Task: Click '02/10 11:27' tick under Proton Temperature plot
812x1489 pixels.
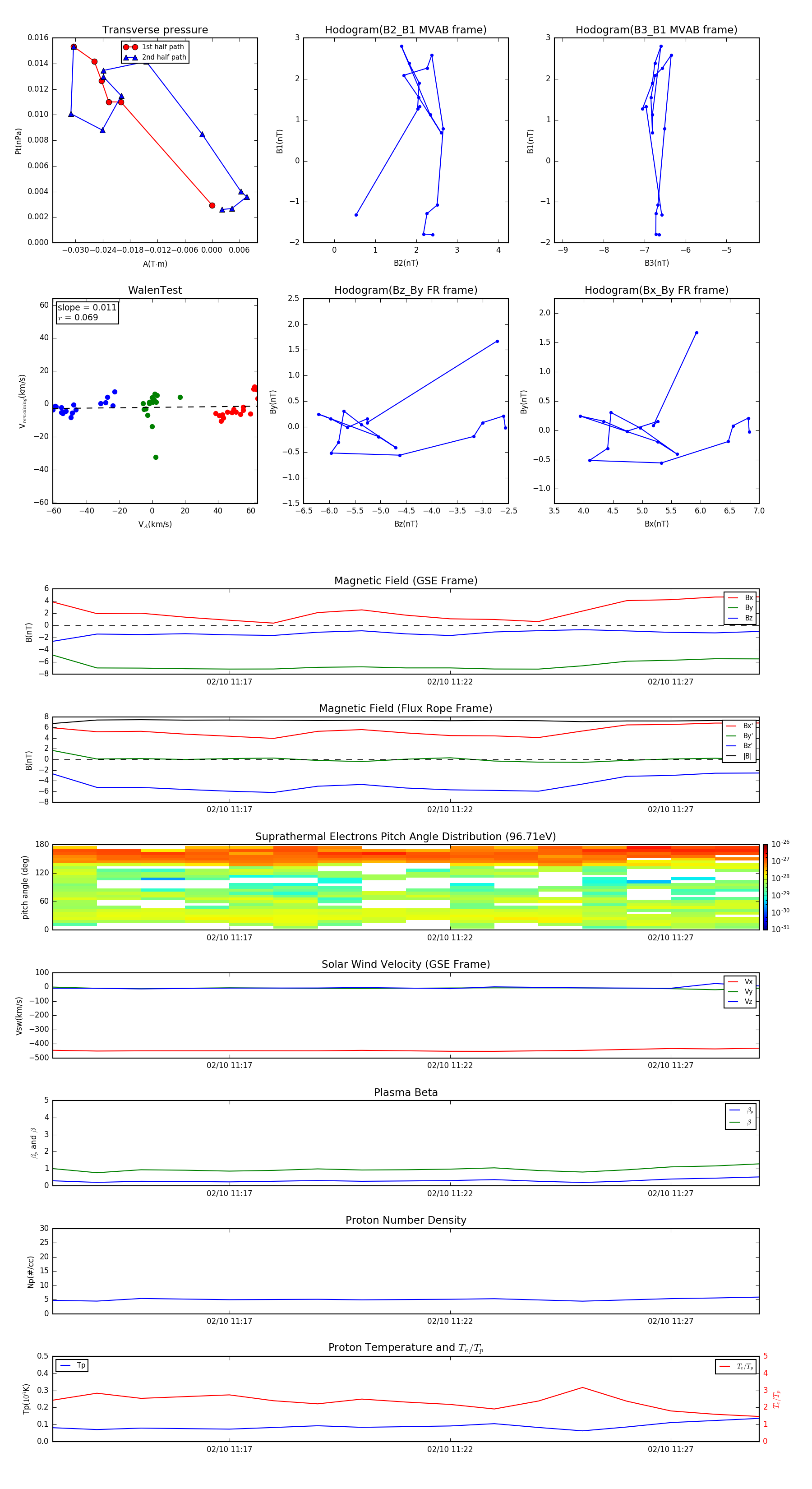Action: [670, 1449]
